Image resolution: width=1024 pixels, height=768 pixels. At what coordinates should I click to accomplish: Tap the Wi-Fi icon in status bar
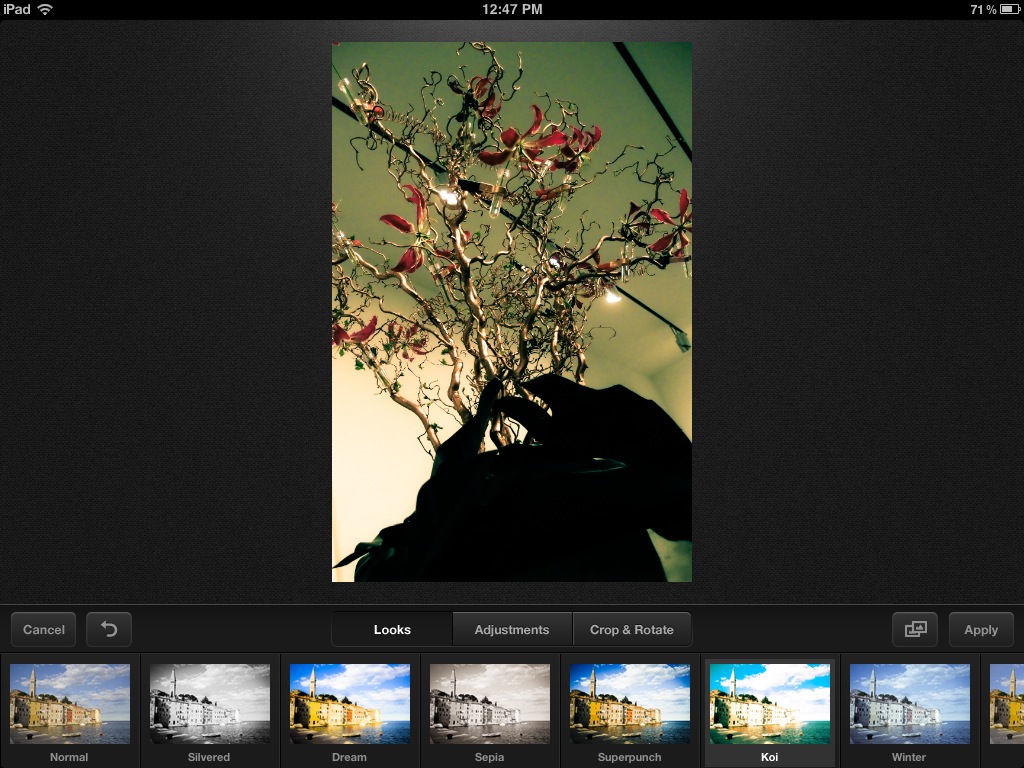pos(45,9)
